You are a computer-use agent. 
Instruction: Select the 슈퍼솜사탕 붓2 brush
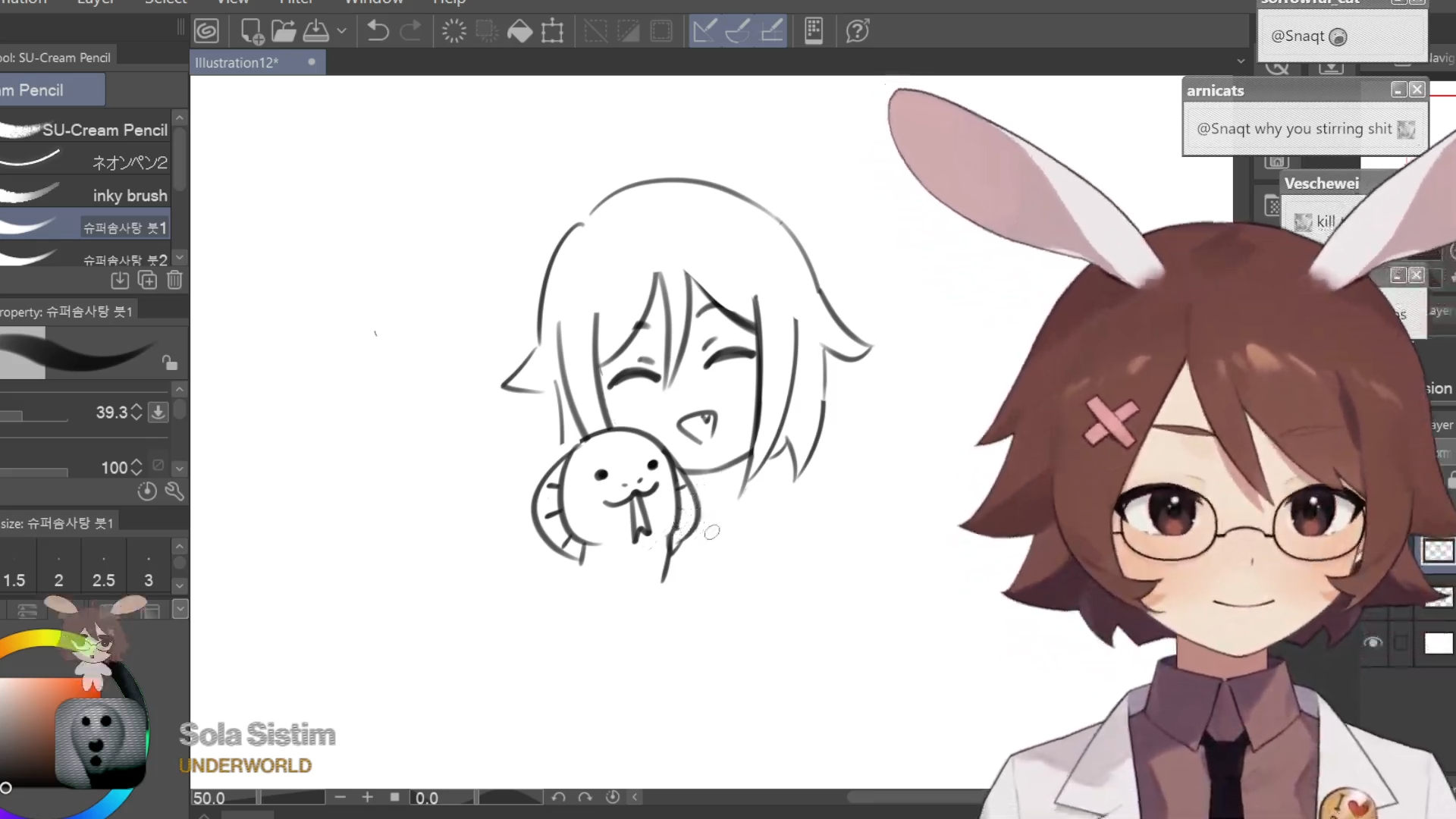pos(85,256)
